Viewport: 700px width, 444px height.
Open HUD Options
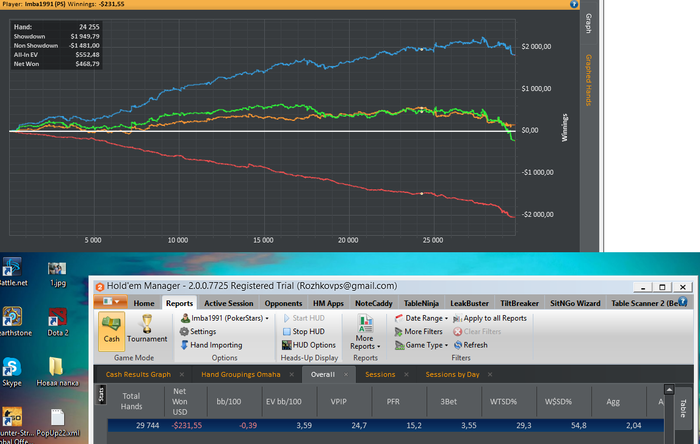coord(308,345)
